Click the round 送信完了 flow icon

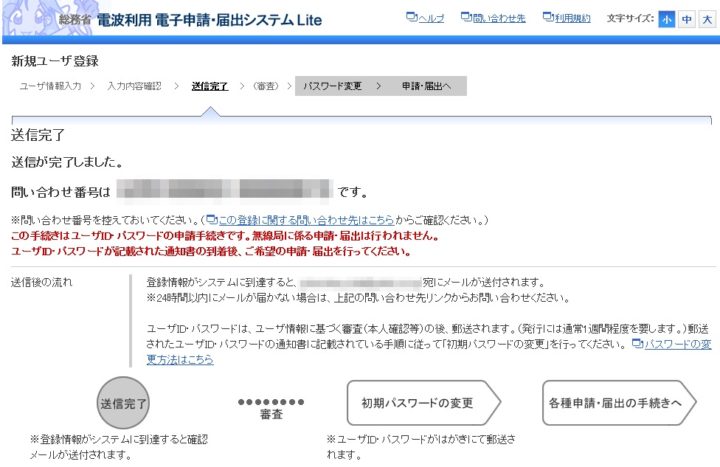(124, 404)
